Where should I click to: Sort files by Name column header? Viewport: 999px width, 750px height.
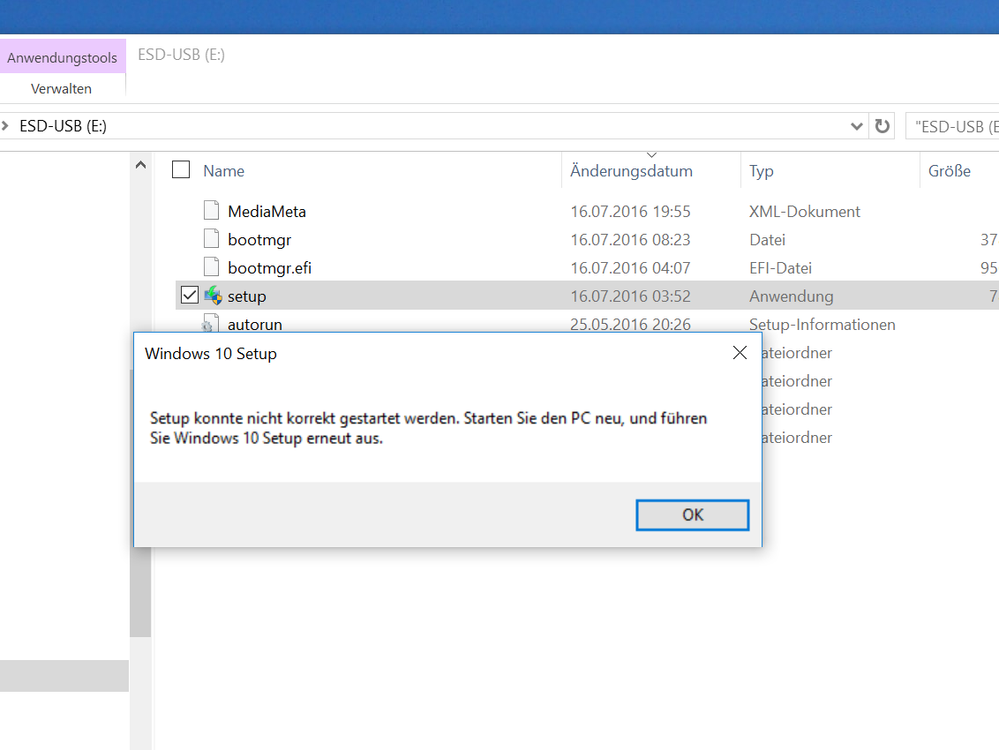(224, 171)
